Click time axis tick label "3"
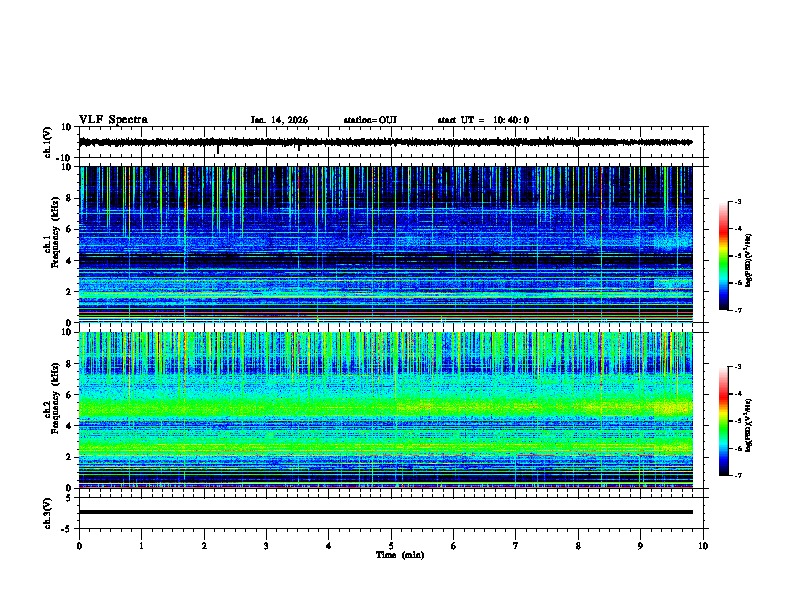The width and height of the screenshot is (792, 612). [267, 546]
